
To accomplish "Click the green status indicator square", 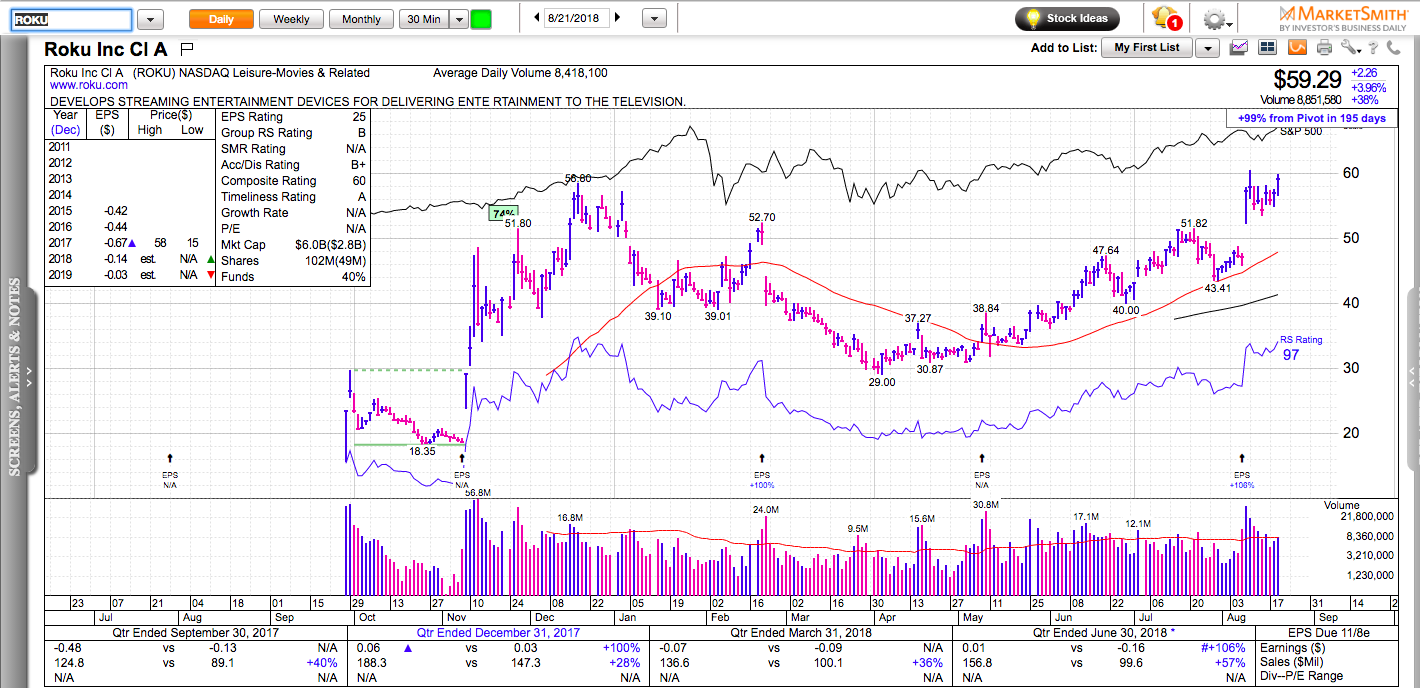I will (481, 19).
